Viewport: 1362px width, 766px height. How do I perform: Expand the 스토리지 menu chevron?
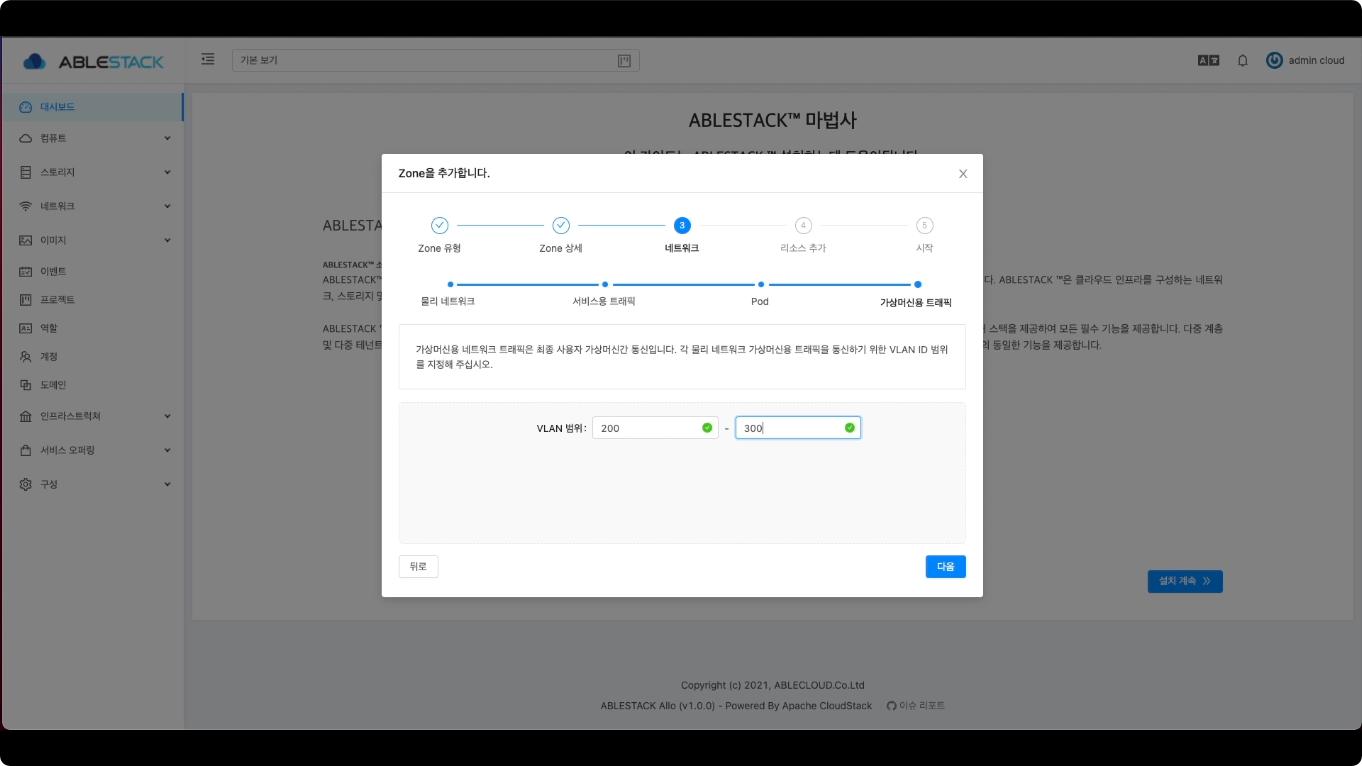click(x=167, y=172)
